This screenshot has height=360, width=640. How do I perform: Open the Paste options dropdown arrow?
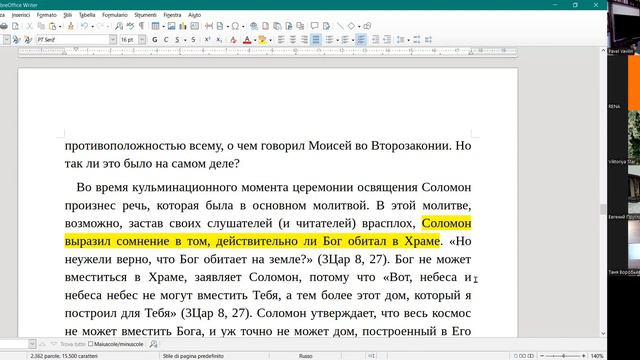(x=60, y=27)
